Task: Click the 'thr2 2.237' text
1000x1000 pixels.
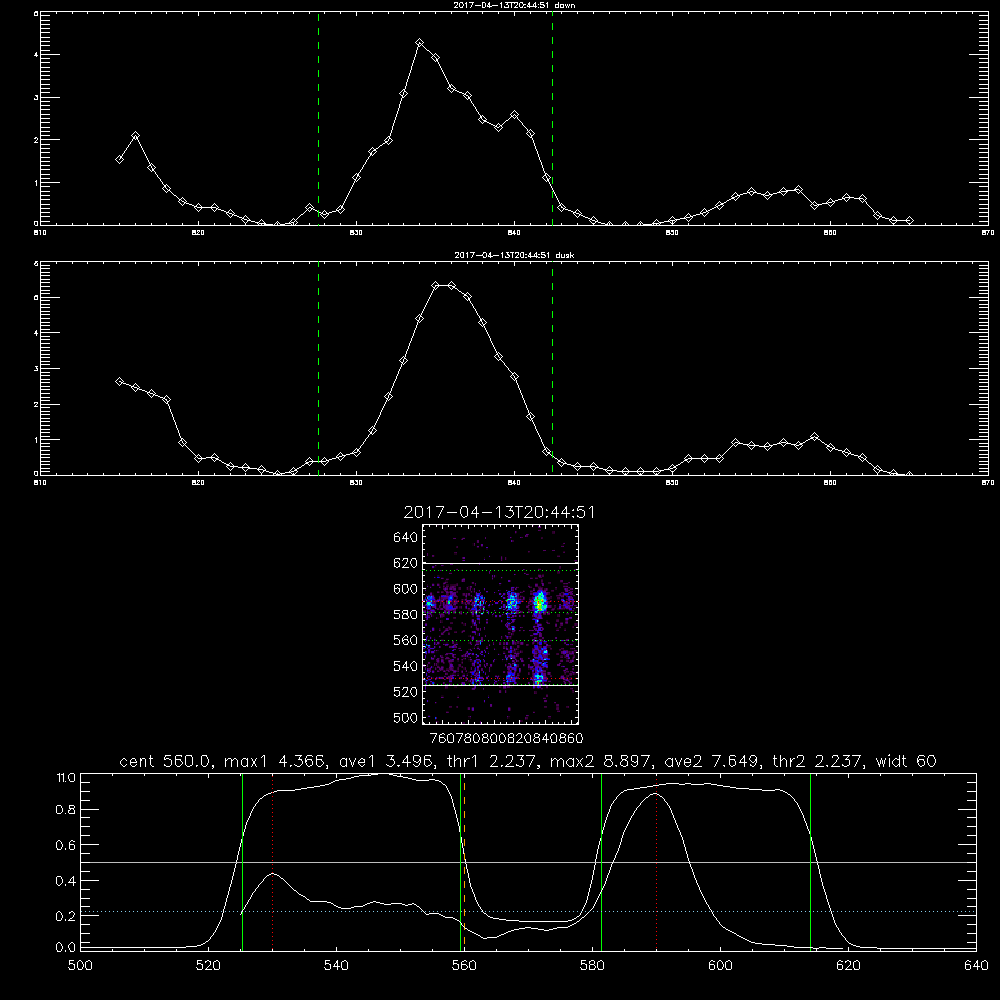Action: (x=818, y=761)
